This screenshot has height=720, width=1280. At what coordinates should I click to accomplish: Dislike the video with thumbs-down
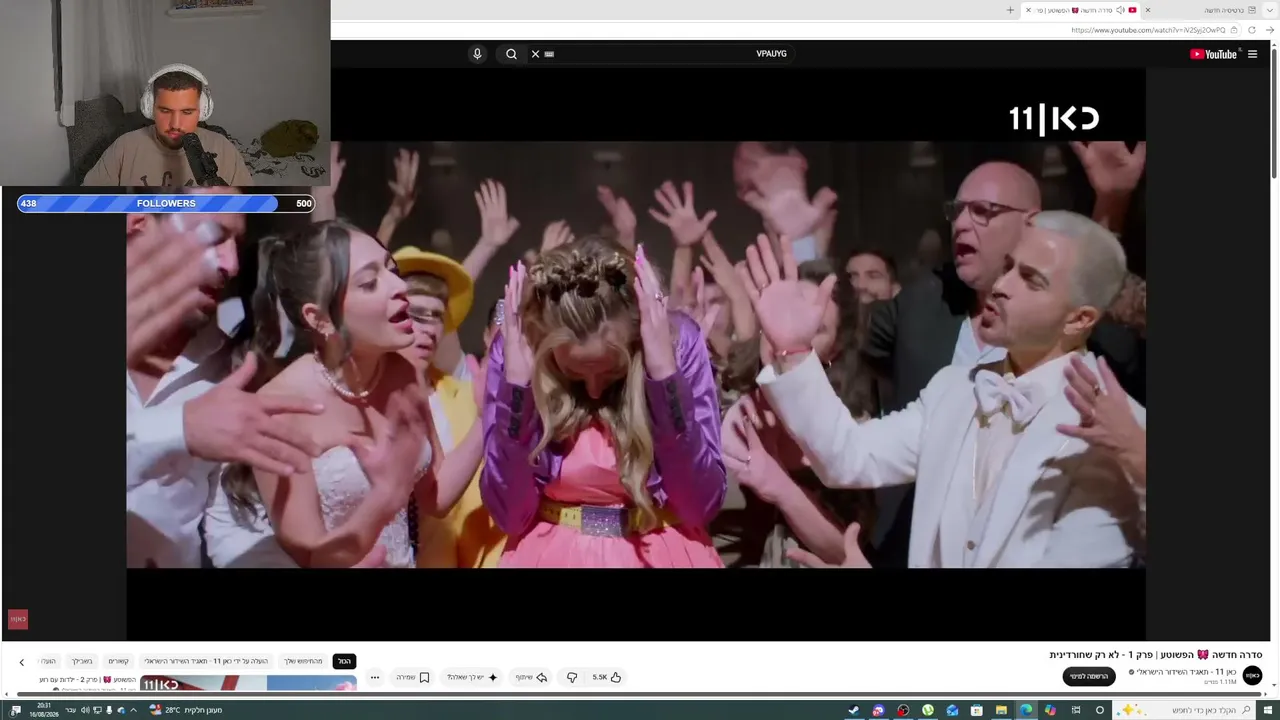coord(572,677)
